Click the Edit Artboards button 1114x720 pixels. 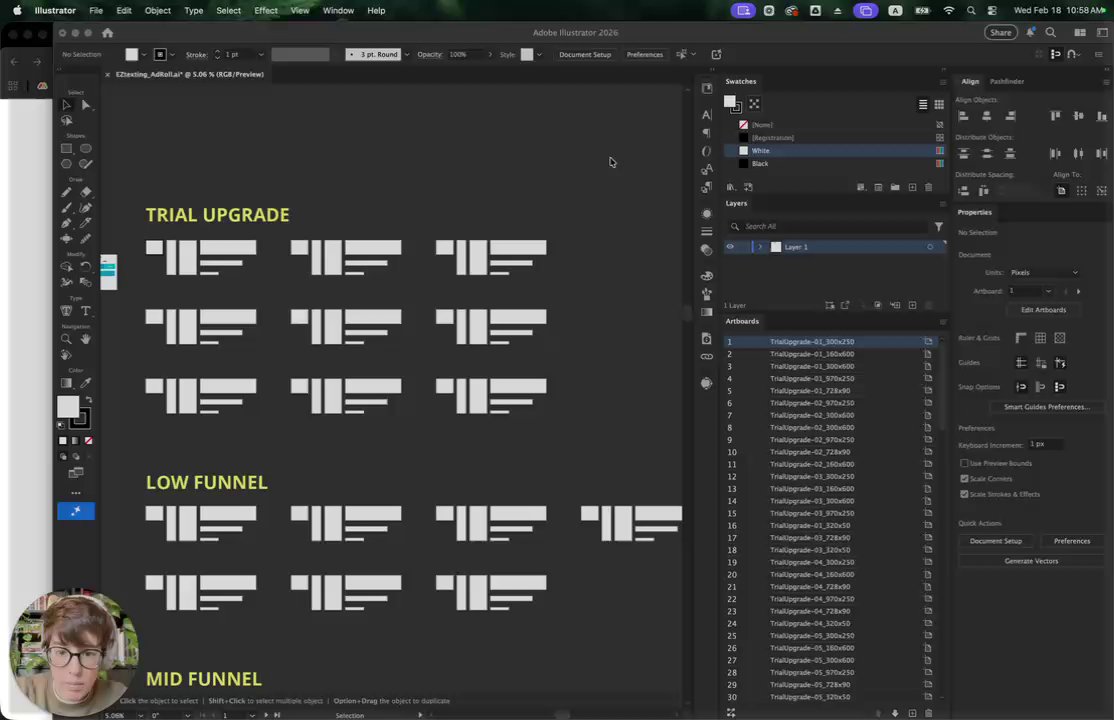click(1043, 310)
